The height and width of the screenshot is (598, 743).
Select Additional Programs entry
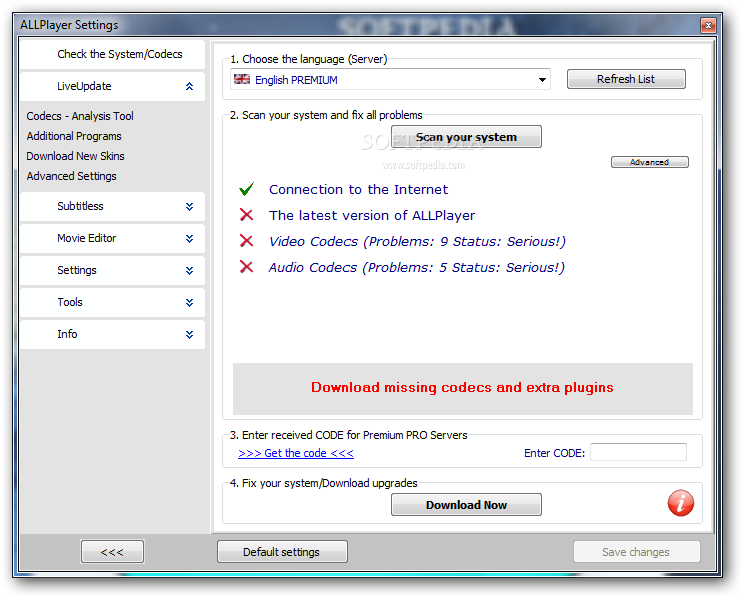[74, 136]
